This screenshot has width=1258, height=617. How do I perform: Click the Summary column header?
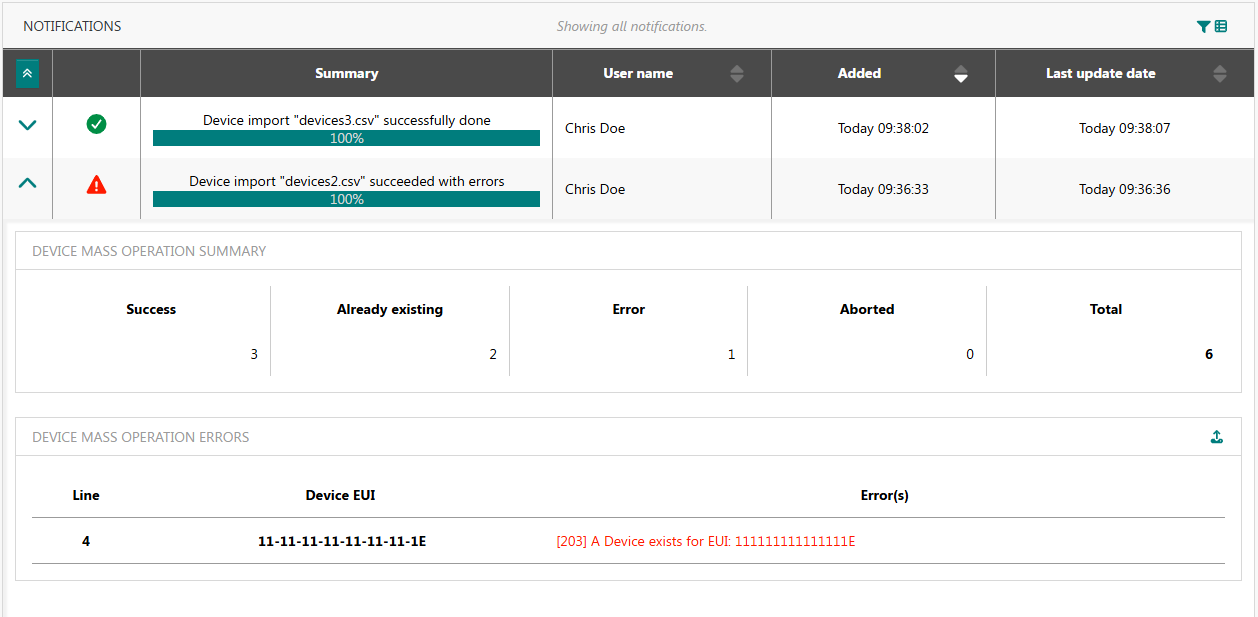pyautogui.click(x=346, y=73)
